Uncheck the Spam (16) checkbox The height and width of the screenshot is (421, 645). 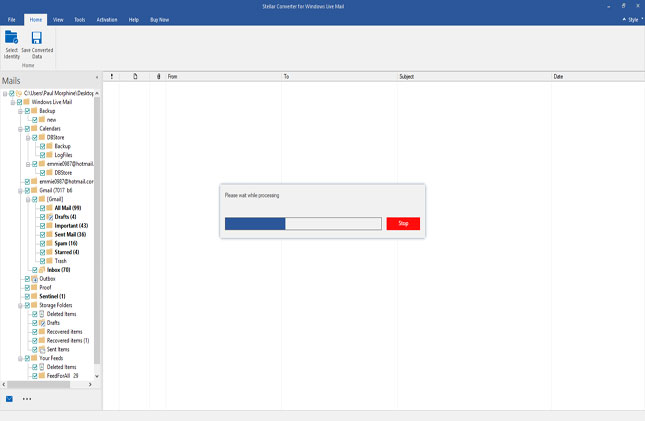pos(42,244)
